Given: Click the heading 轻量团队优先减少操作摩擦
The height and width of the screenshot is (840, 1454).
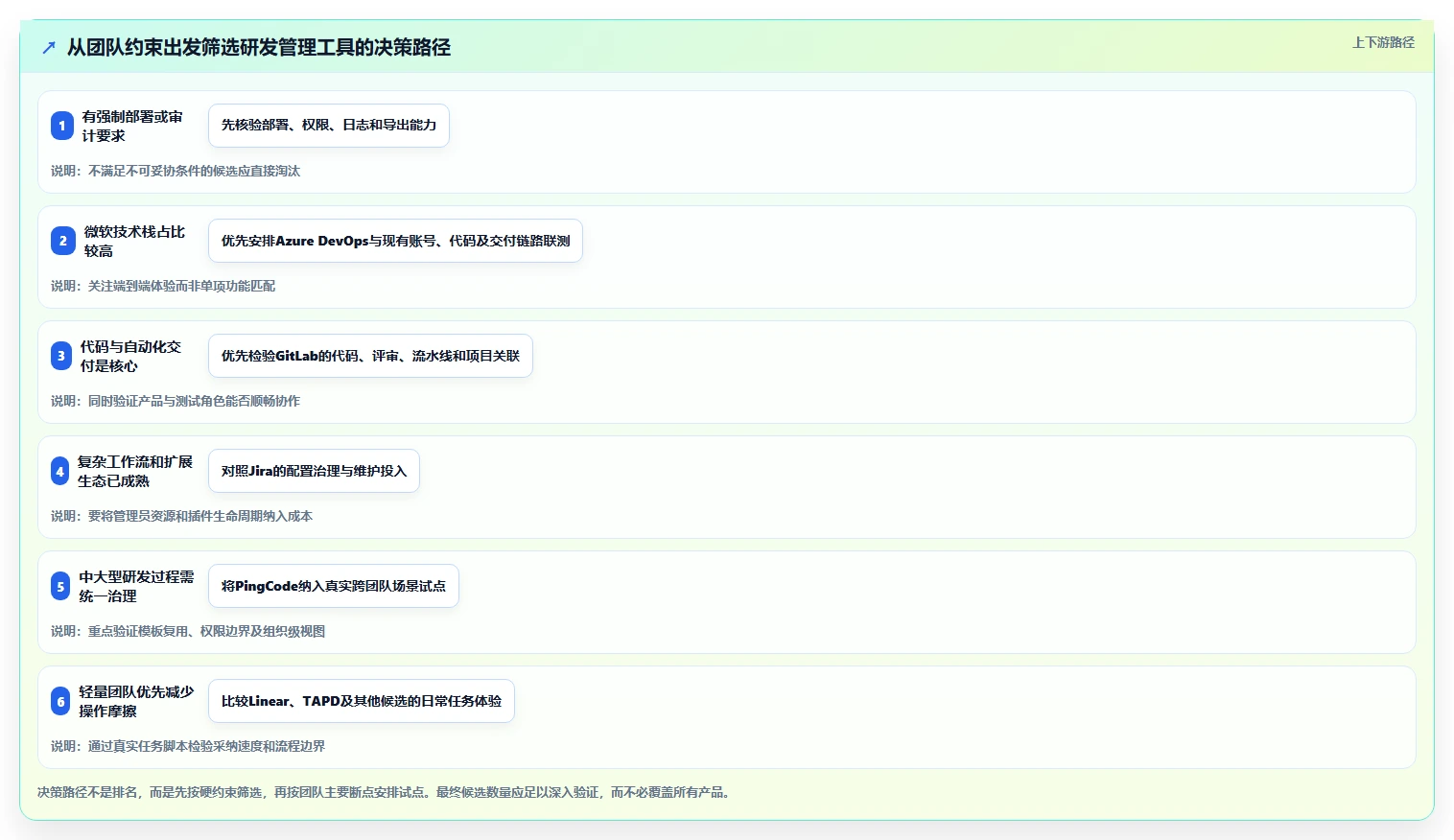Looking at the screenshot, I should [136, 701].
